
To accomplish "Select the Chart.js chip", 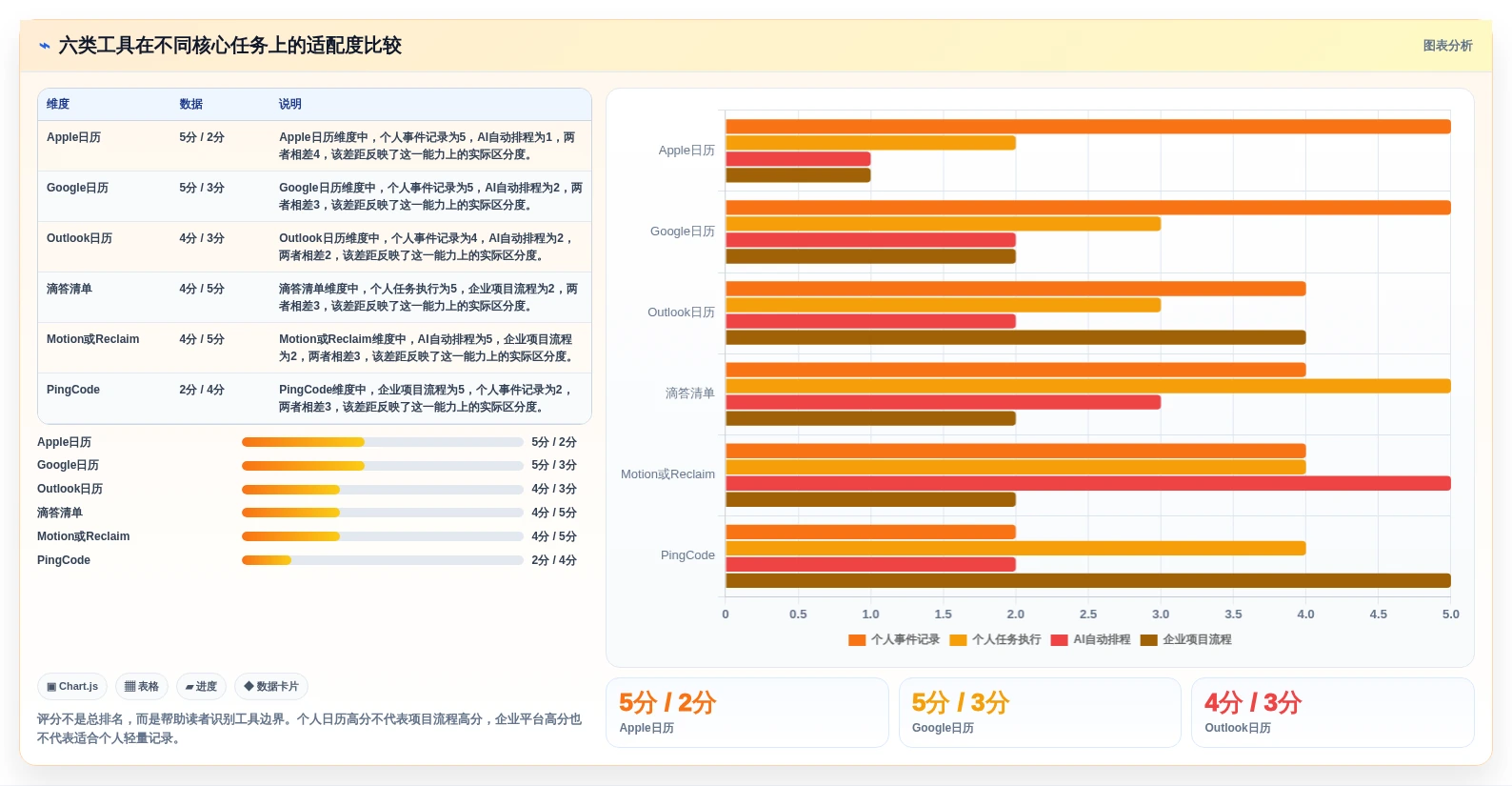I will (x=72, y=686).
